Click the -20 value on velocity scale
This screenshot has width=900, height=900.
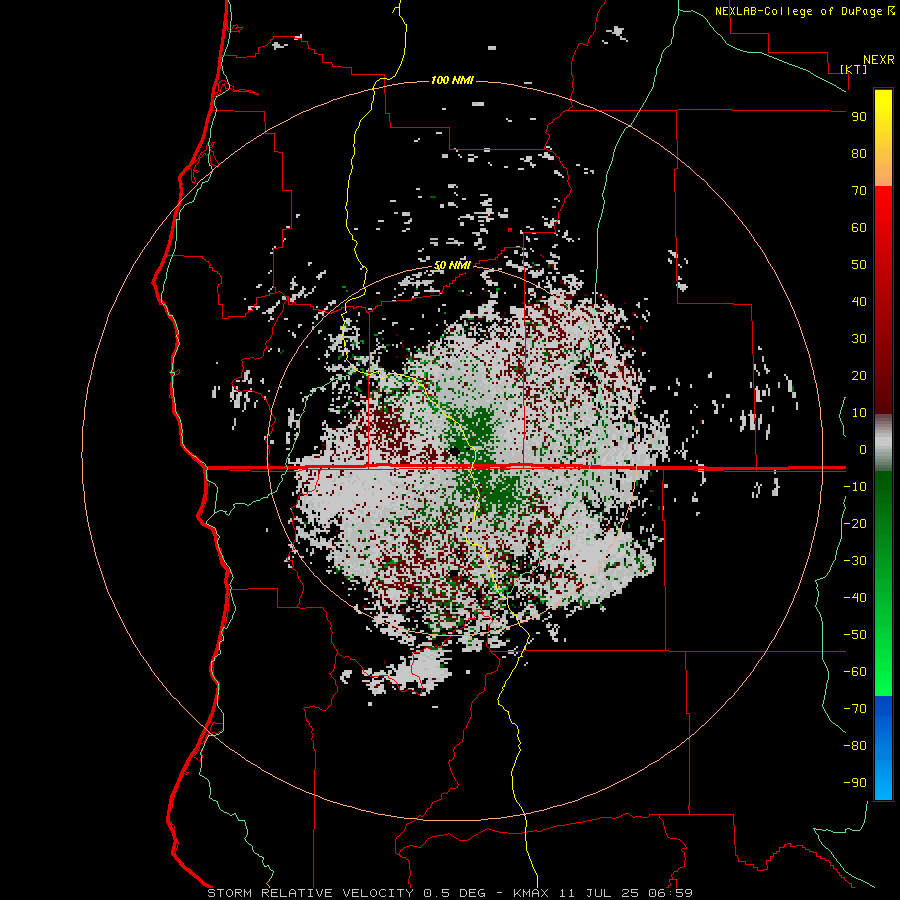855,524
